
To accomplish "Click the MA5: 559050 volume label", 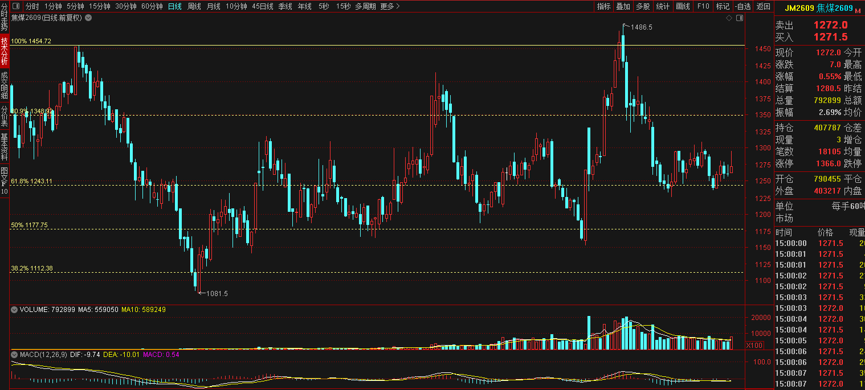I will click(98, 310).
